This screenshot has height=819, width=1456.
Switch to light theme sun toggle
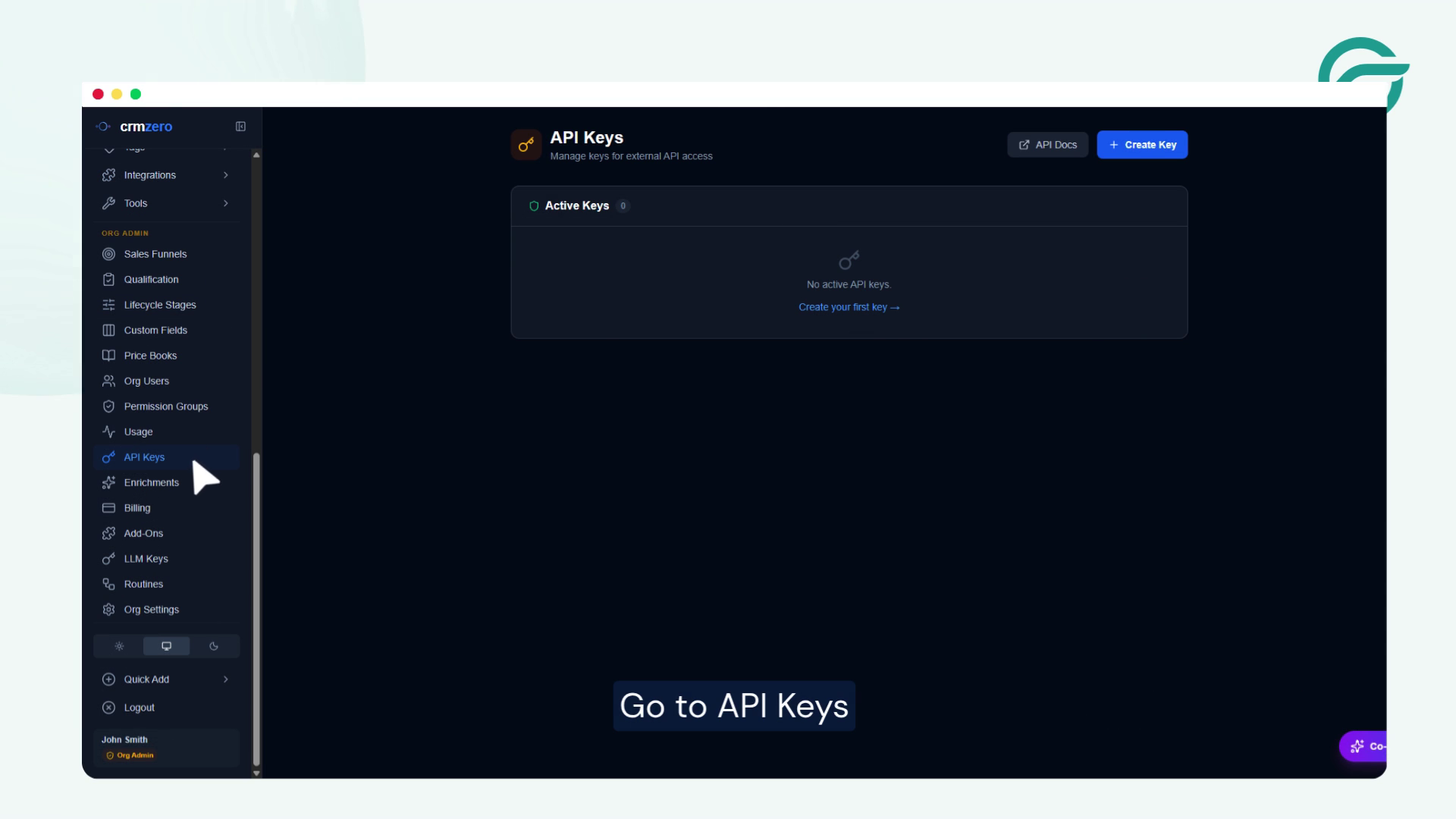coord(119,646)
